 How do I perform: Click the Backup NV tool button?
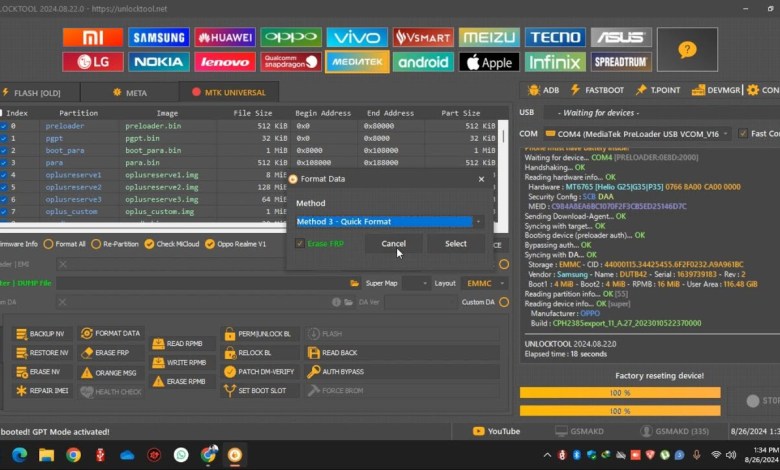[41, 333]
